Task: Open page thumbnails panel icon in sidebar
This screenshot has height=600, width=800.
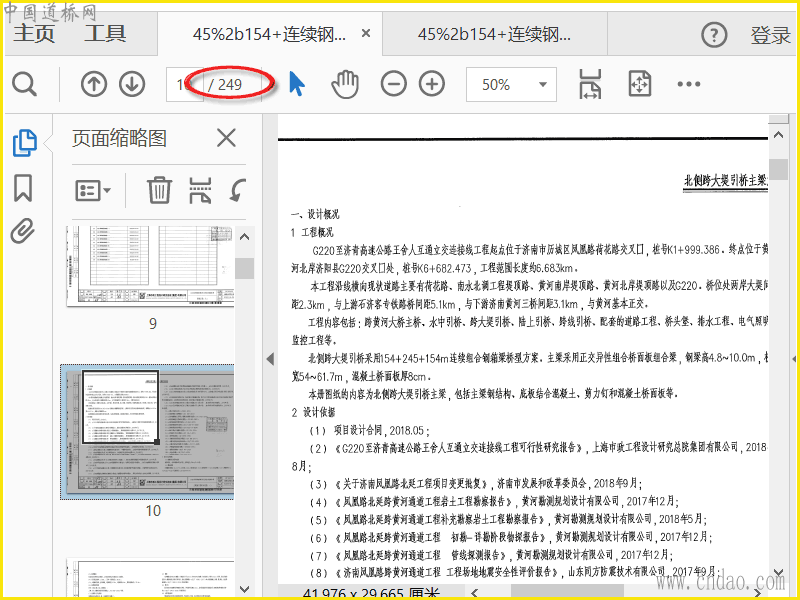Action: pyautogui.click(x=24, y=142)
